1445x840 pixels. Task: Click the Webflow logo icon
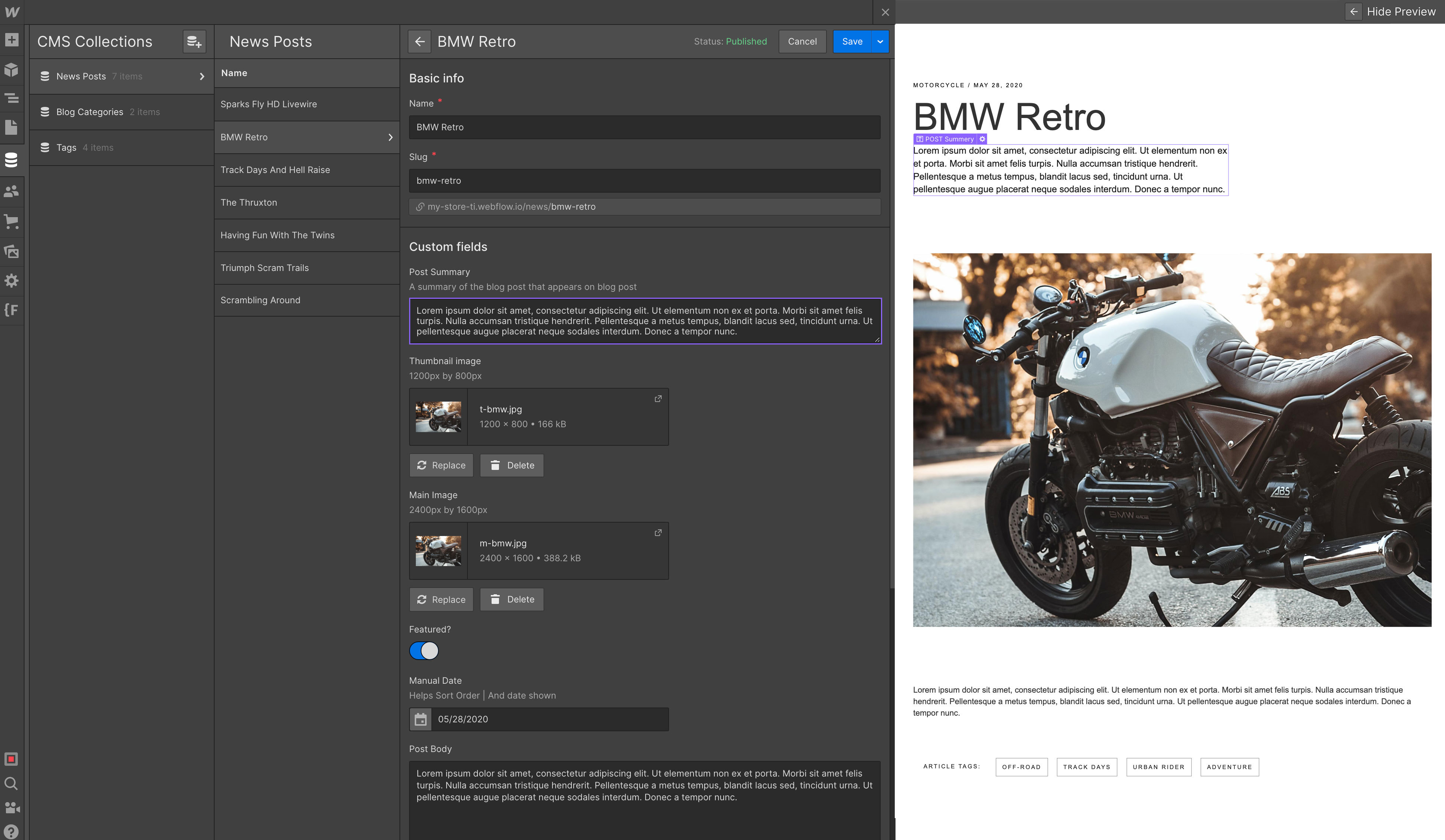point(12,12)
